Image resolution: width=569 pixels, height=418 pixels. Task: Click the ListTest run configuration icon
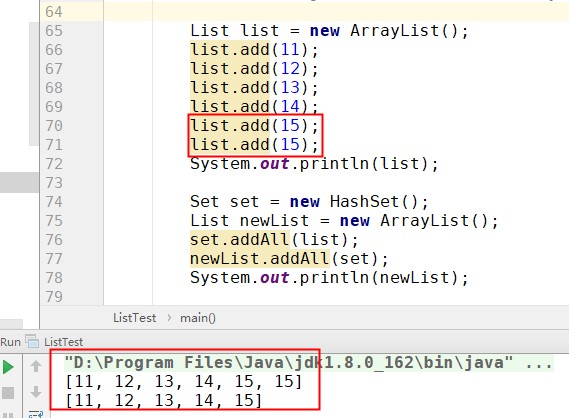pos(32,341)
